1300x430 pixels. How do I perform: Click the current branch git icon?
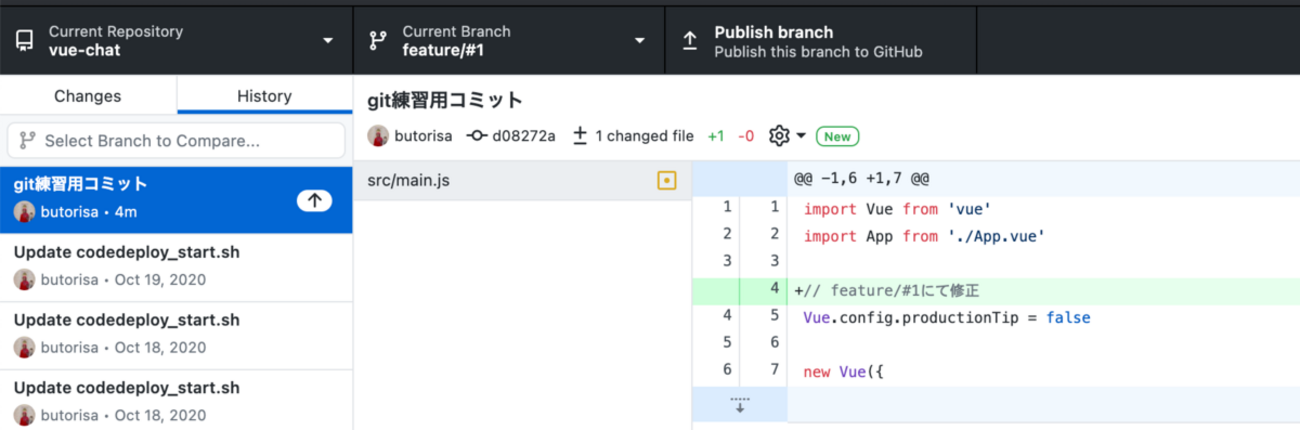click(378, 41)
